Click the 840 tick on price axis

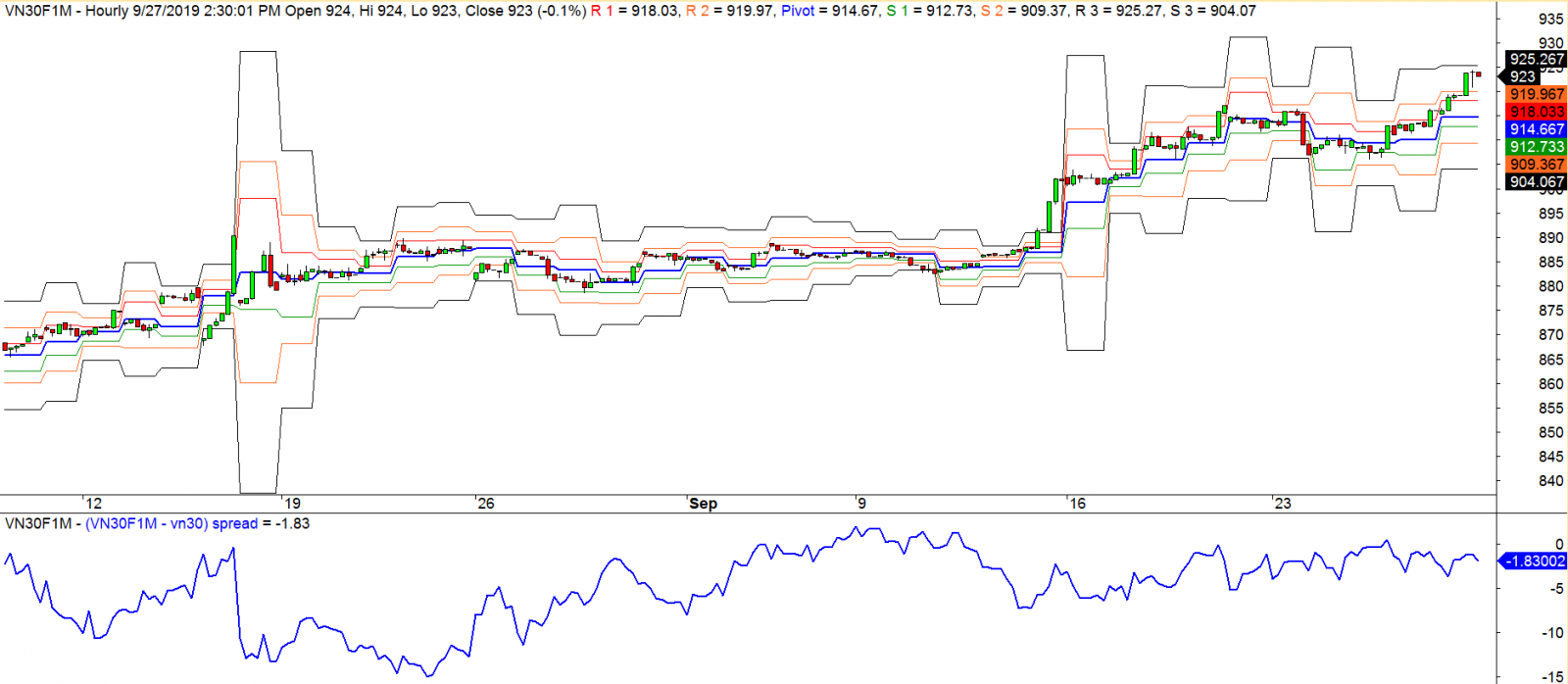[1551, 481]
